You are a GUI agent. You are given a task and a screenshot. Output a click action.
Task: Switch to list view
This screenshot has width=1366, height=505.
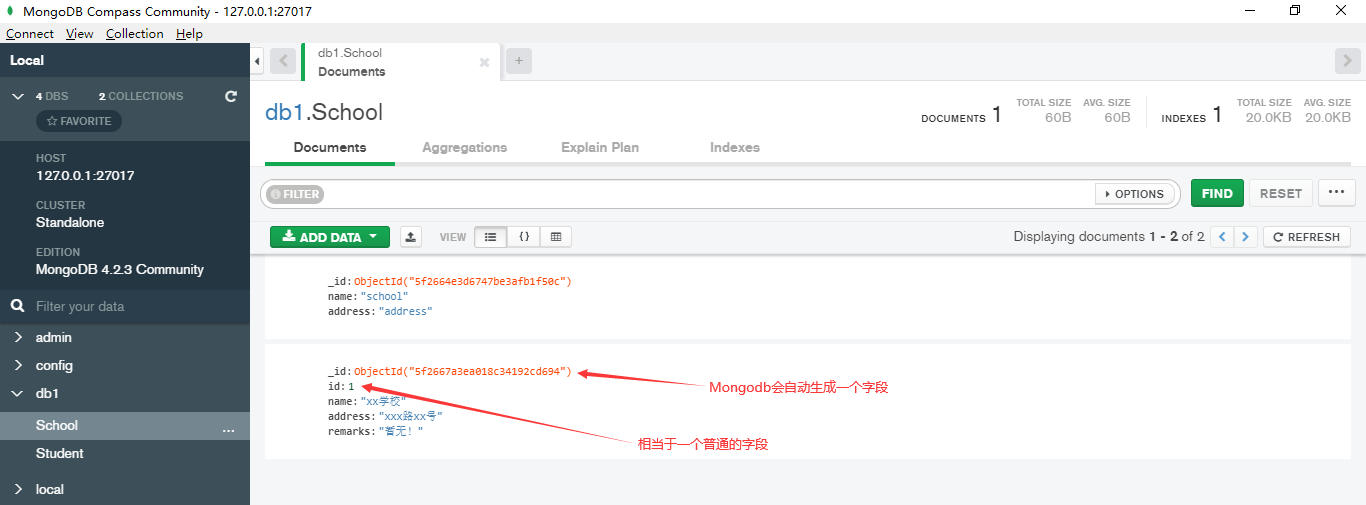tap(490, 237)
